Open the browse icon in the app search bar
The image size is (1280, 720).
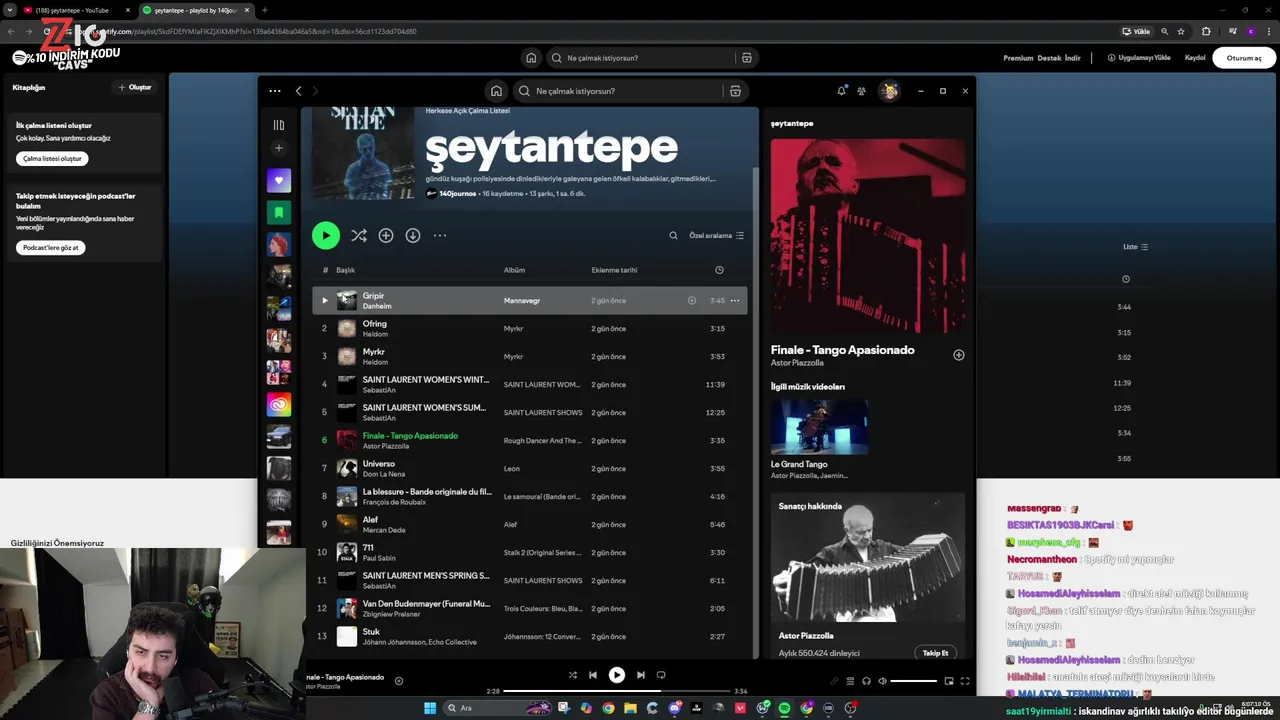coord(735,91)
